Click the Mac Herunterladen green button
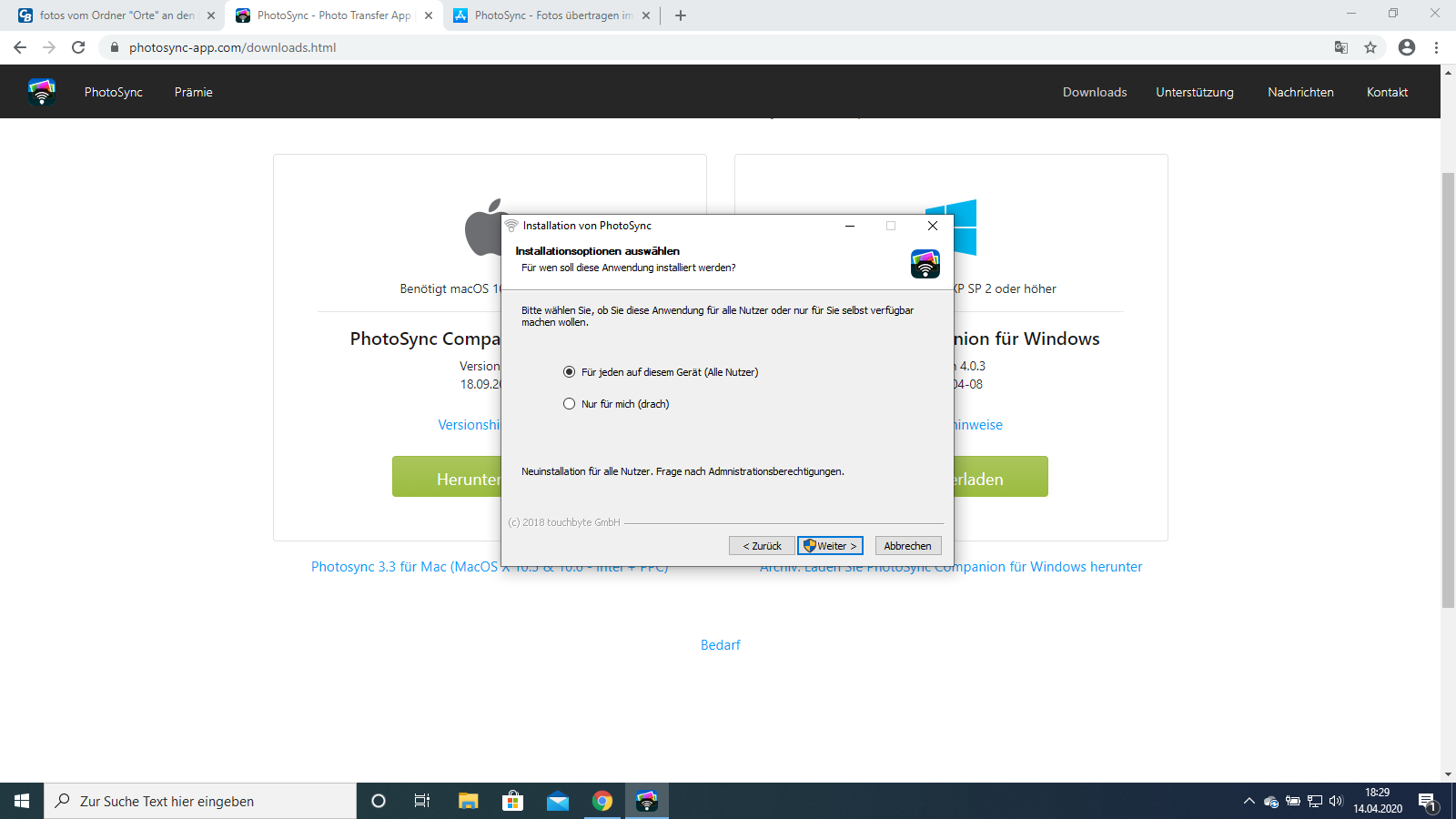 pos(447,477)
